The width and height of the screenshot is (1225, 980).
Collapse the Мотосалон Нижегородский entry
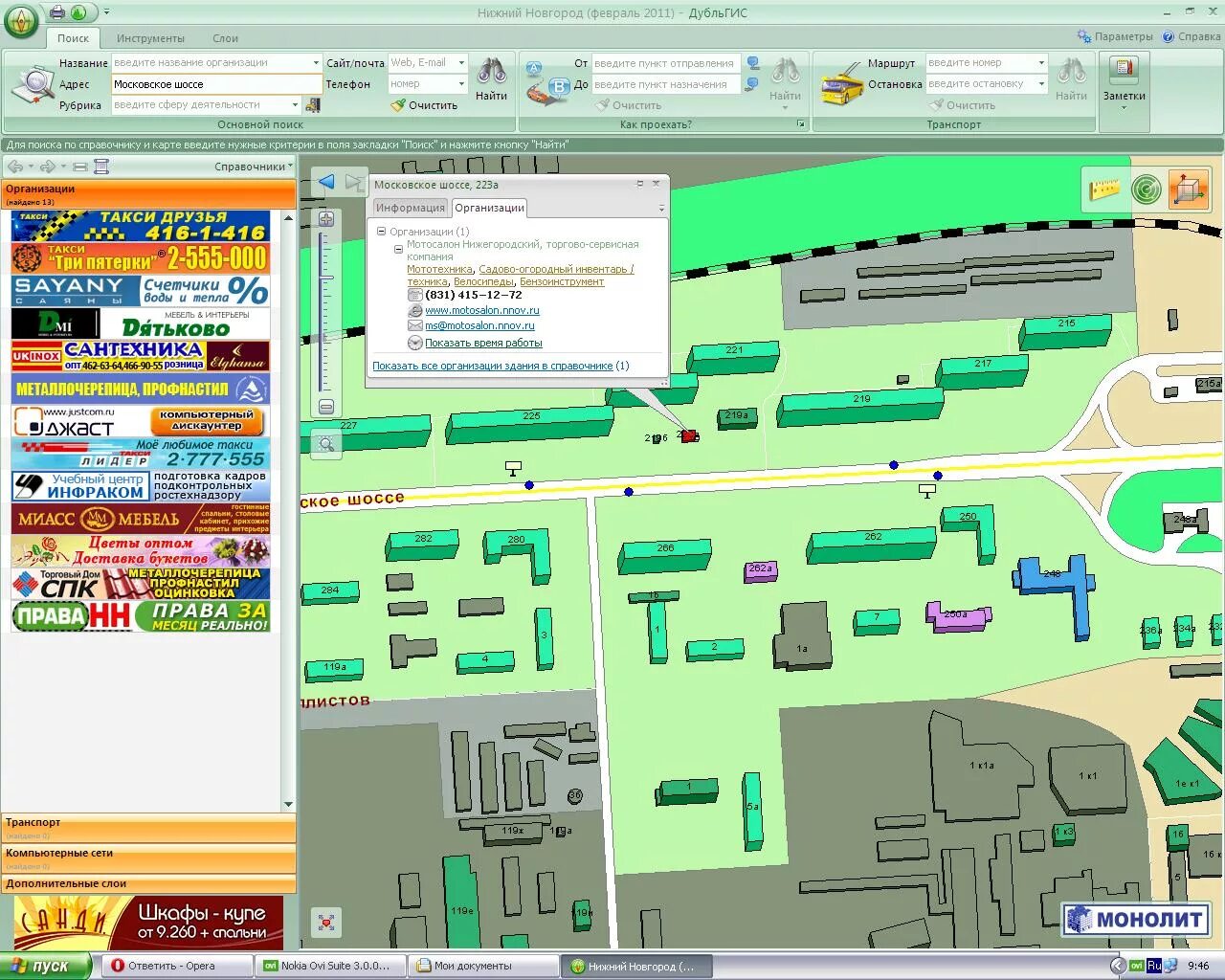tap(399, 249)
